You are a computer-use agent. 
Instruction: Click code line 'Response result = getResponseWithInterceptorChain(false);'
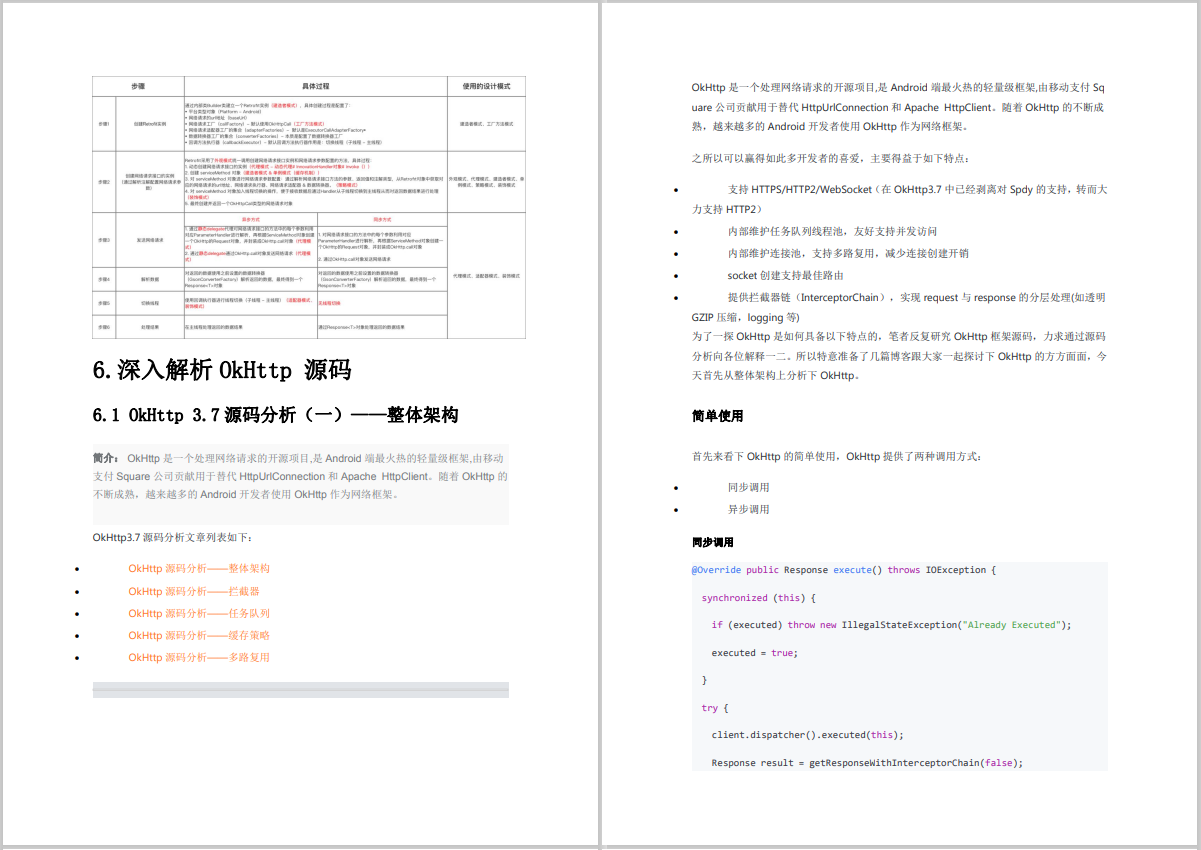point(867,763)
